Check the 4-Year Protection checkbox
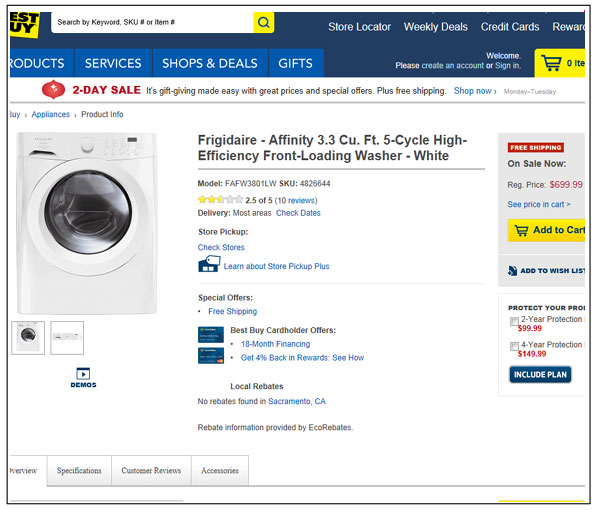 (x=514, y=346)
